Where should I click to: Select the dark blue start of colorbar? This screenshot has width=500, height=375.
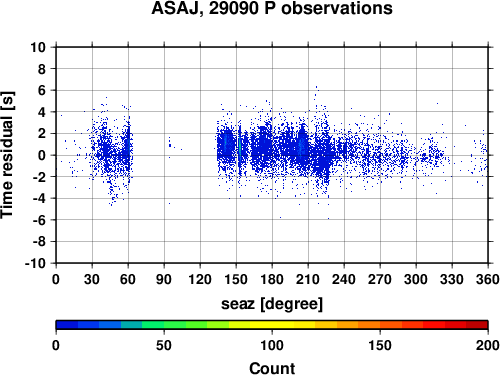pyautogui.click(x=67, y=325)
